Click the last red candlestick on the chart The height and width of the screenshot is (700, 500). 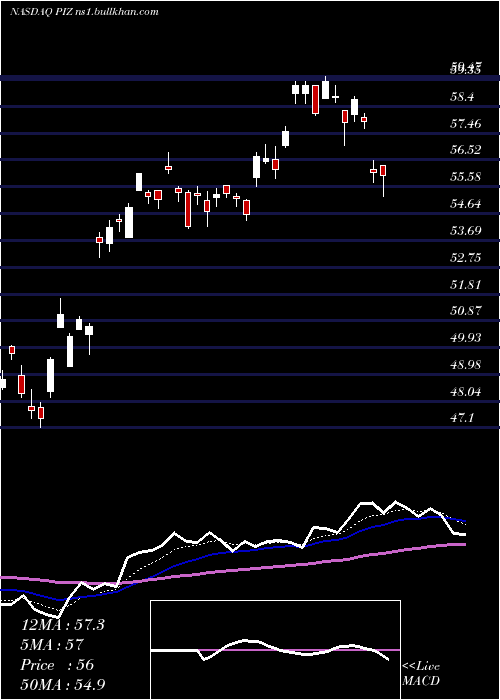click(383, 180)
